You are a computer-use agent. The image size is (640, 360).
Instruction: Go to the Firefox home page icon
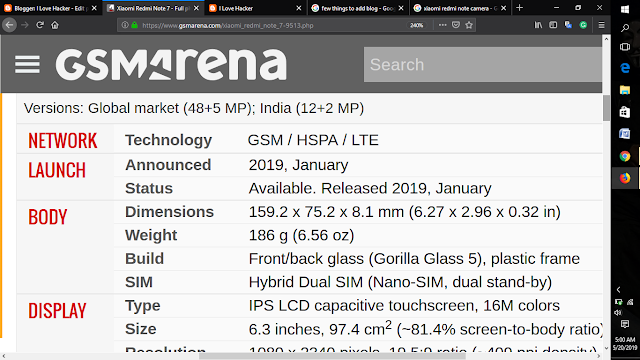[55, 25]
